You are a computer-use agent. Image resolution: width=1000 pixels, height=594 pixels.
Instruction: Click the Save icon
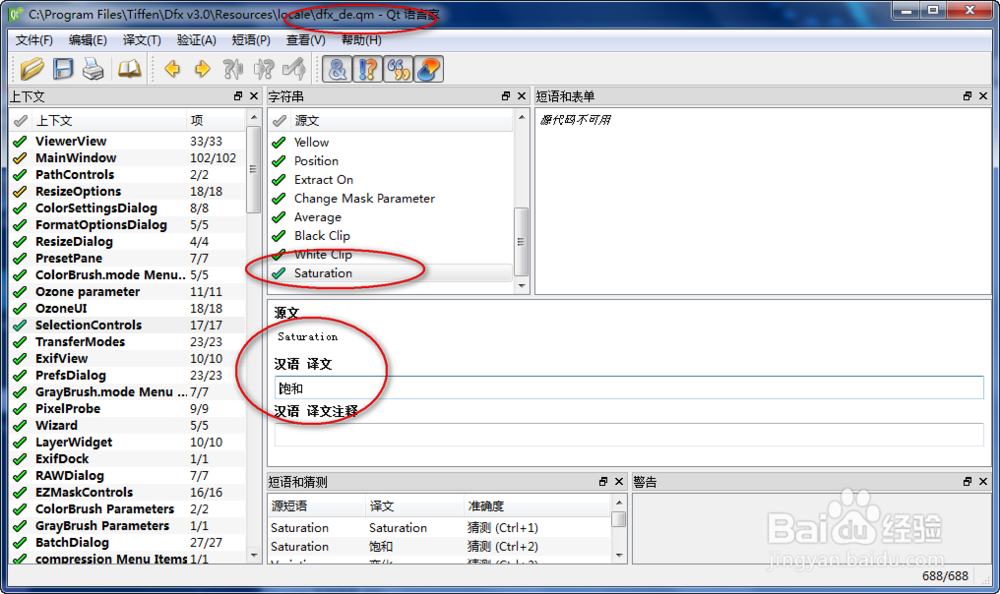60,68
